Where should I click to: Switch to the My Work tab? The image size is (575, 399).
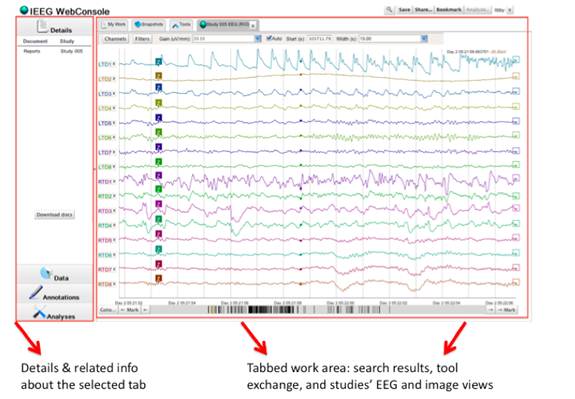(x=114, y=25)
